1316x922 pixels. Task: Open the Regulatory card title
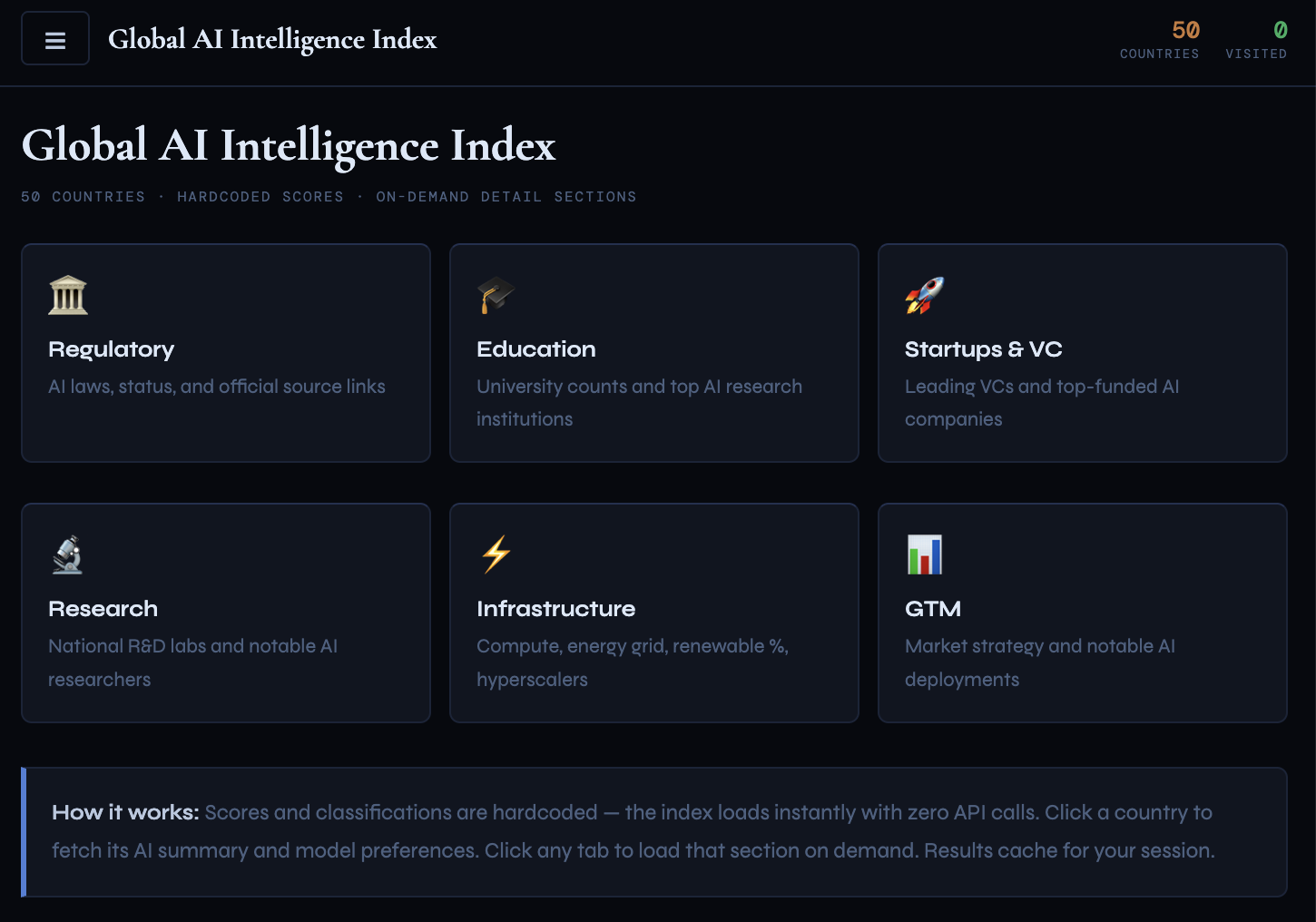tap(112, 349)
